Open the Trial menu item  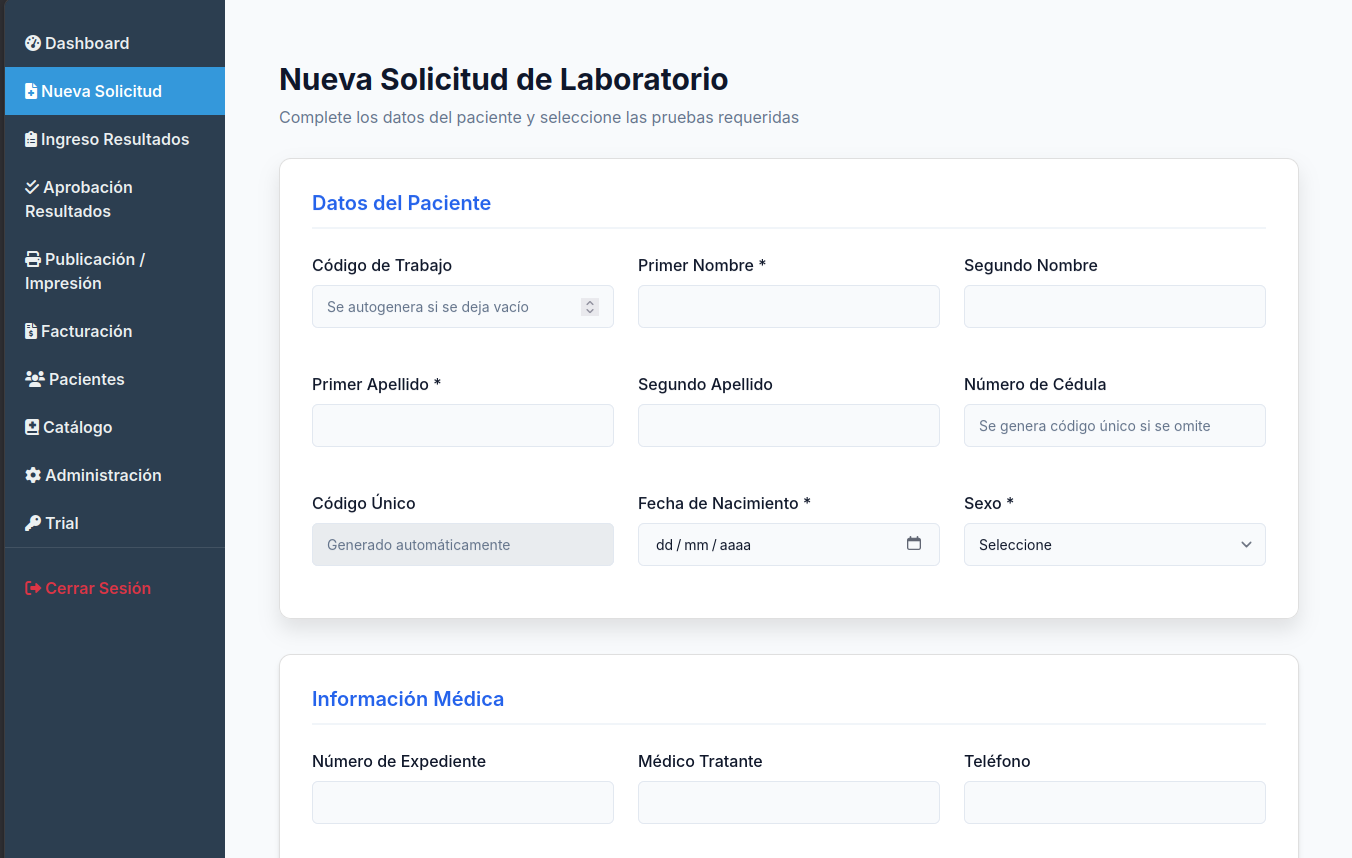115,523
